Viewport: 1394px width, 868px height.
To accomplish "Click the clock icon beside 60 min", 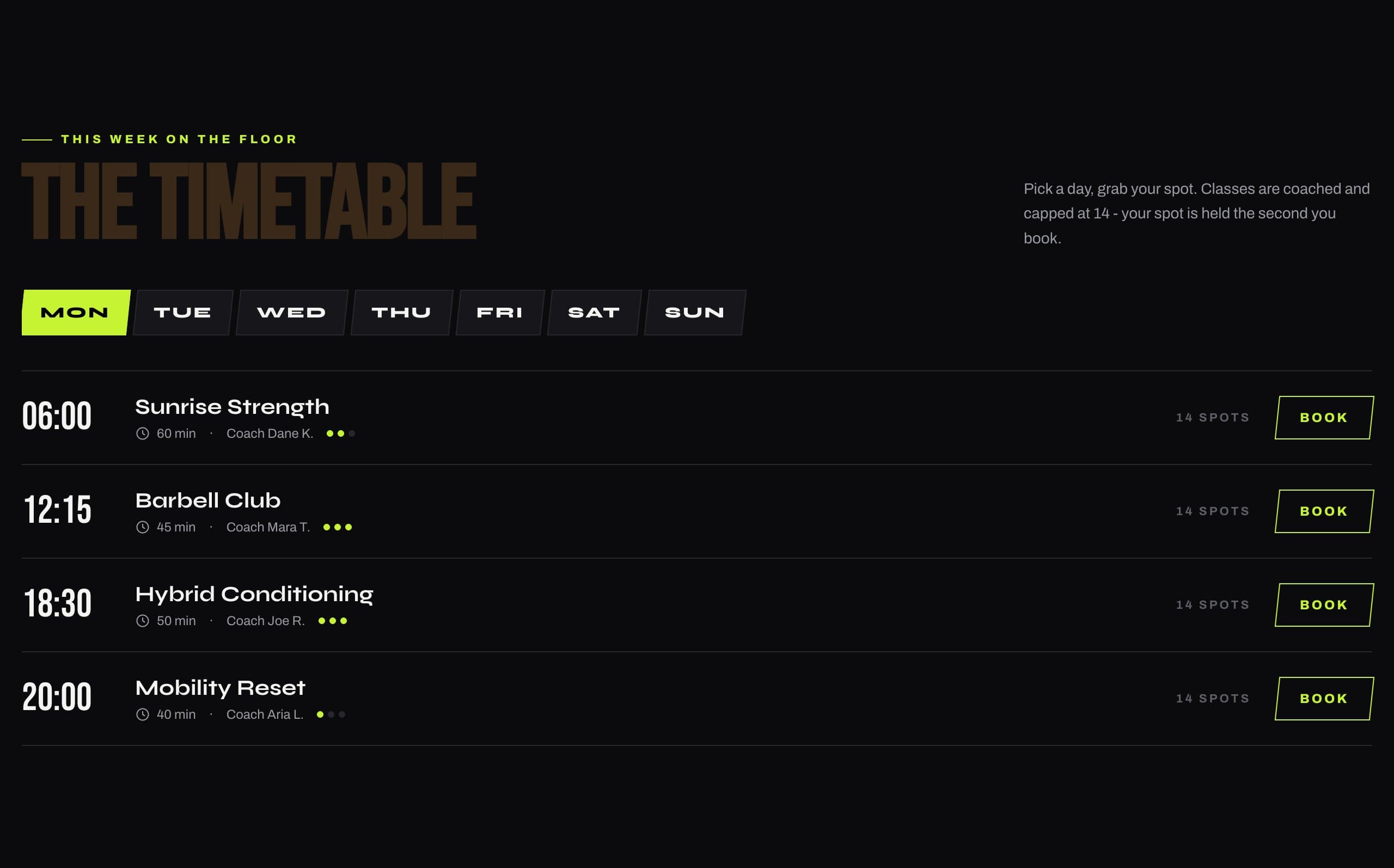I will coord(142,433).
